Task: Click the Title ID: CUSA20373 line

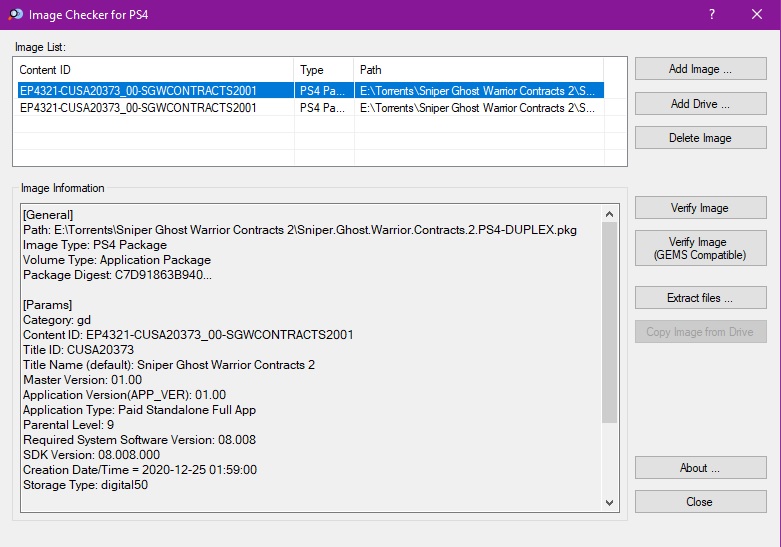Action: [78, 350]
